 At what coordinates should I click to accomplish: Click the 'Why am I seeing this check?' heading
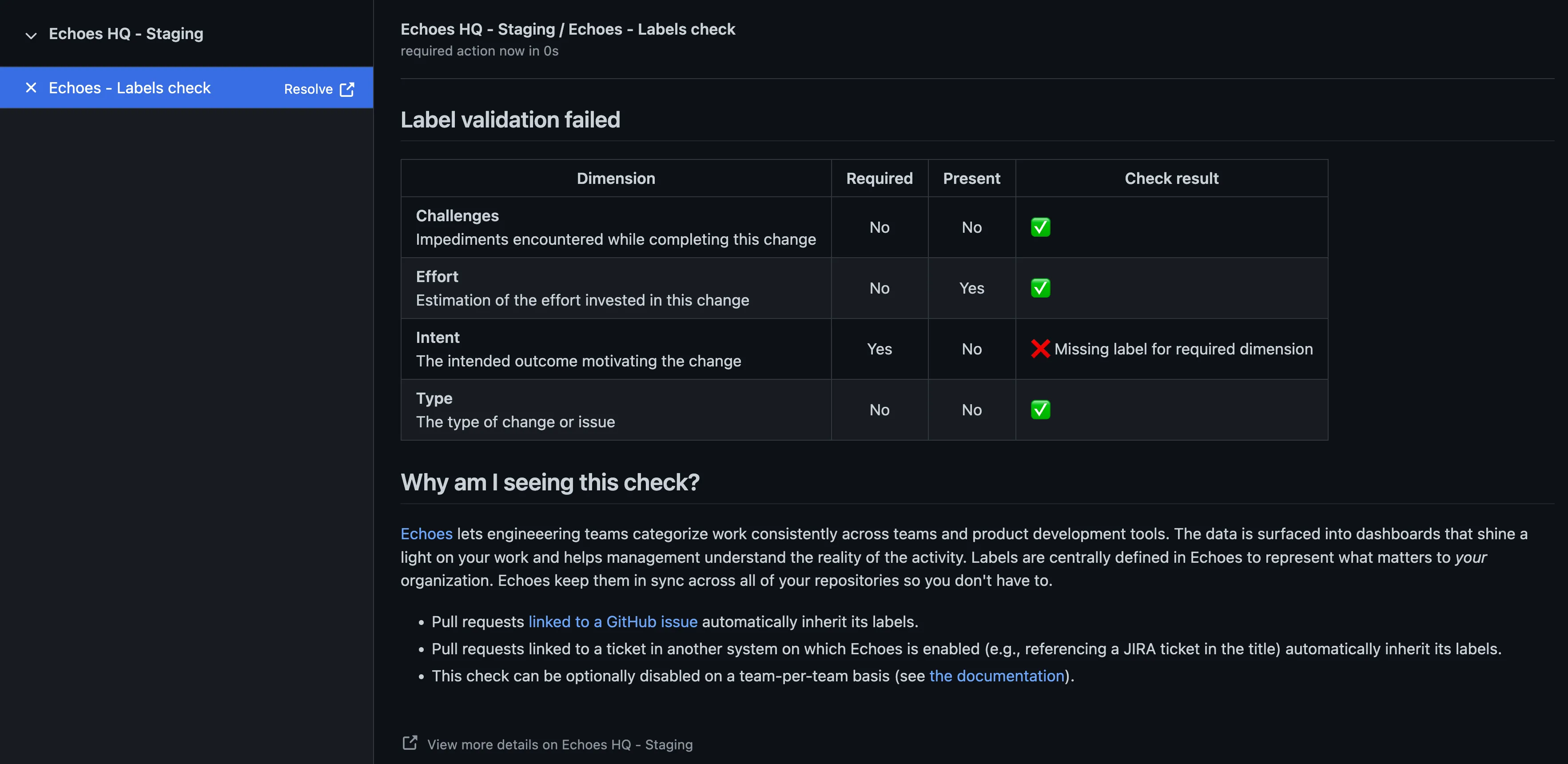(x=549, y=482)
